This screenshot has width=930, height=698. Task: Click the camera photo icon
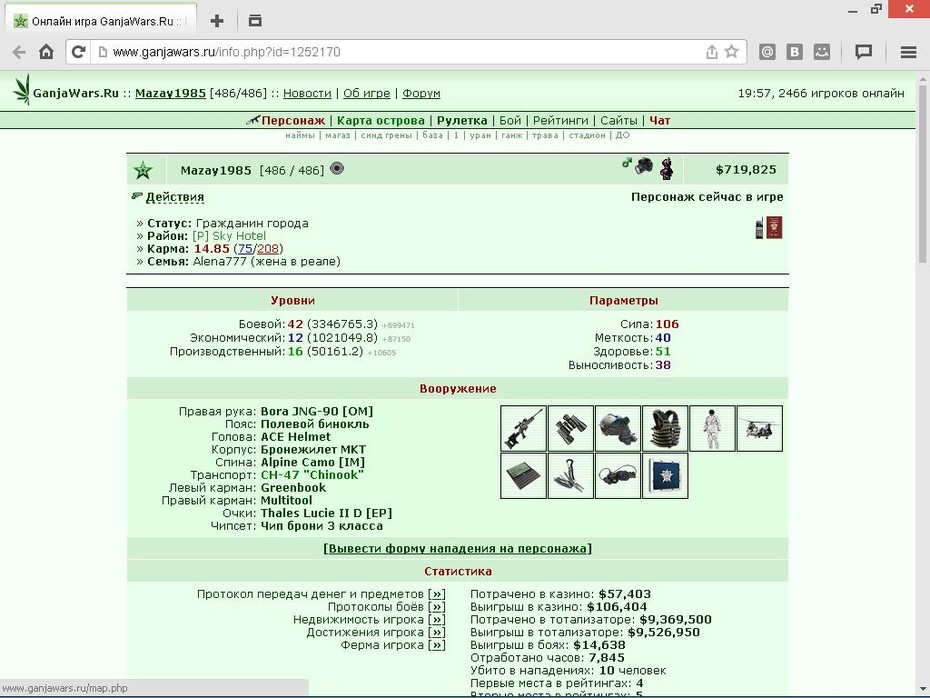[x=644, y=167]
